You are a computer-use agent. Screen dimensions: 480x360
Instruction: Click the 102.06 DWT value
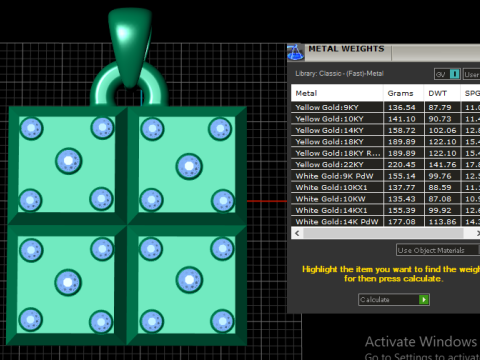[442, 130]
